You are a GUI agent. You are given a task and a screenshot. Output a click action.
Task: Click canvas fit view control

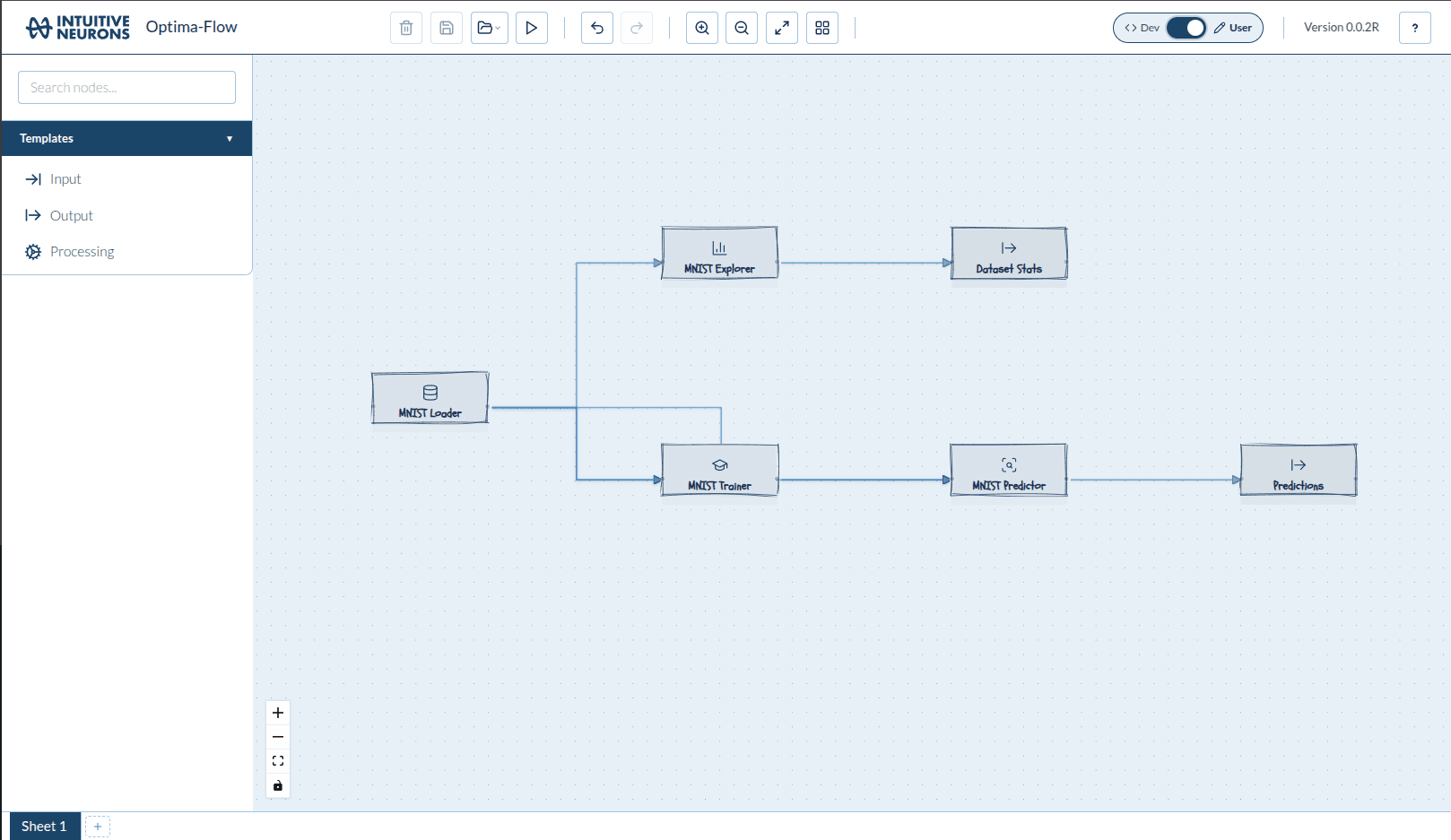pyautogui.click(x=278, y=761)
